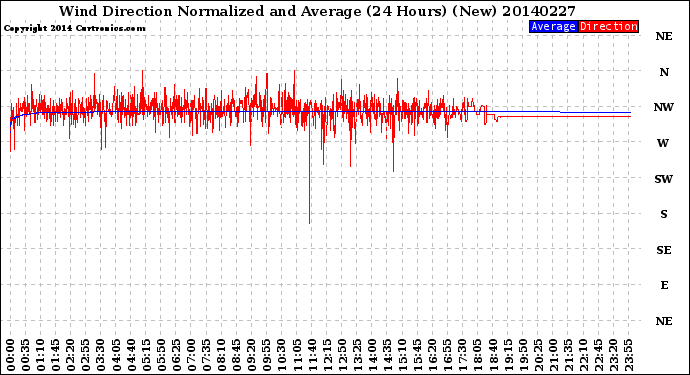Click the 21:35 time axis label
The width and height of the screenshot is (690, 375).
pyautogui.click(x=568, y=355)
